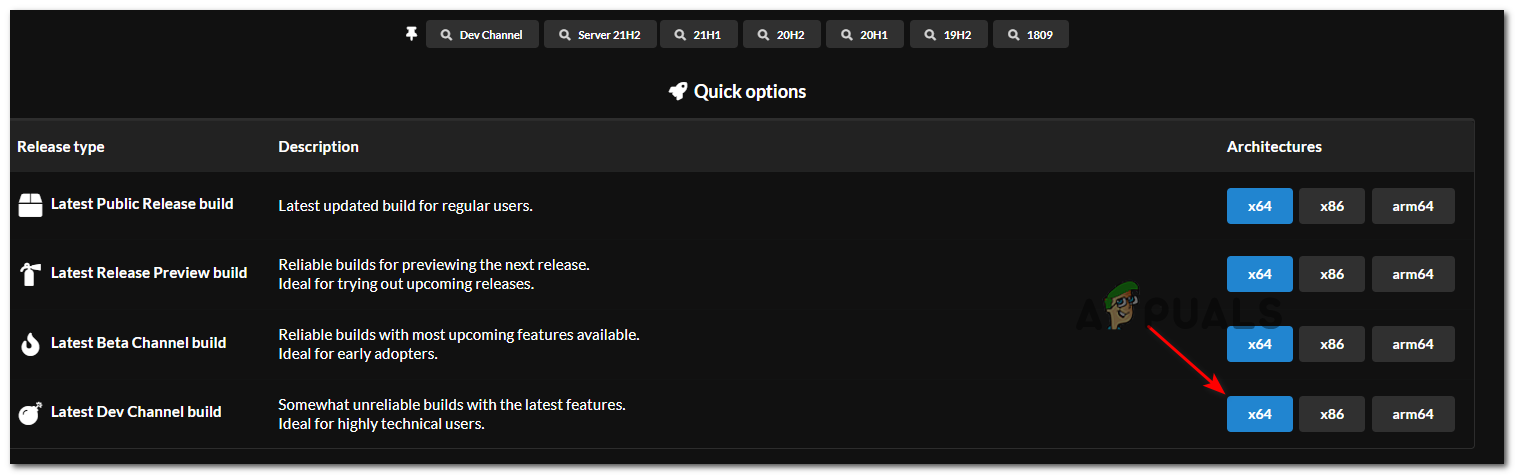Click the flame icon for Beta Channel build
This screenshot has height=475, width=1515.
[x=31, y=344]
